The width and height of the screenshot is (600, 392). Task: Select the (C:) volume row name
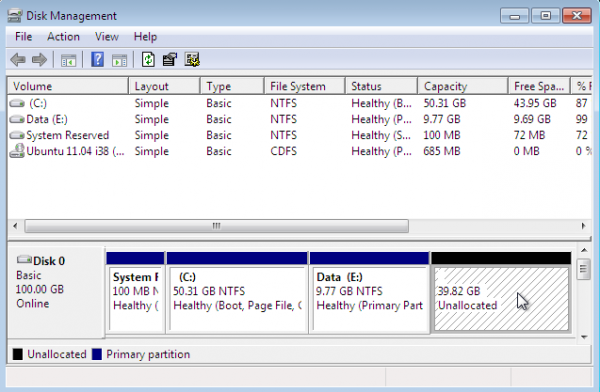click(x=38, y=103)
